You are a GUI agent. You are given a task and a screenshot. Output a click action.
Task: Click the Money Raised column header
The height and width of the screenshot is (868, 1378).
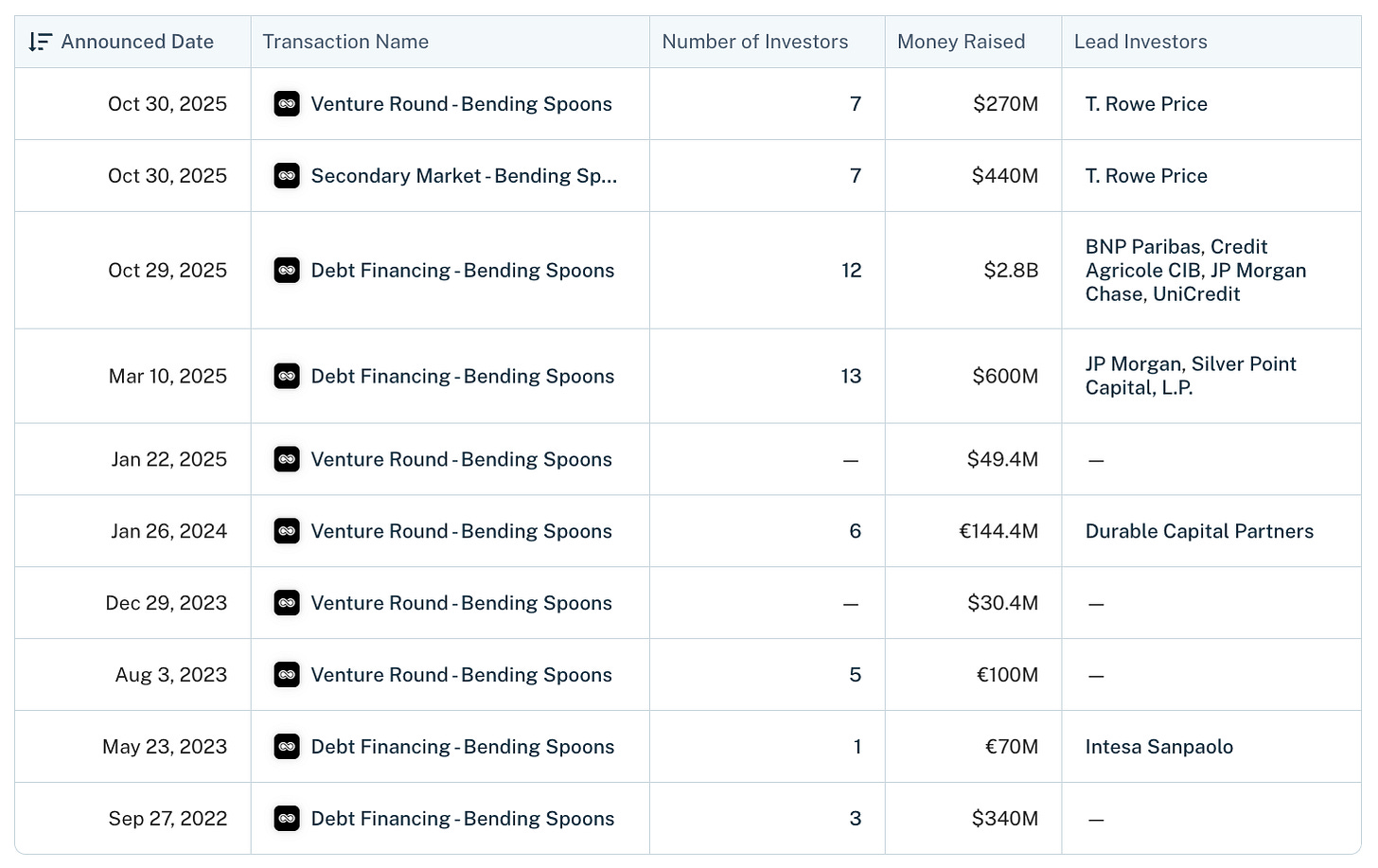point(961,42)
